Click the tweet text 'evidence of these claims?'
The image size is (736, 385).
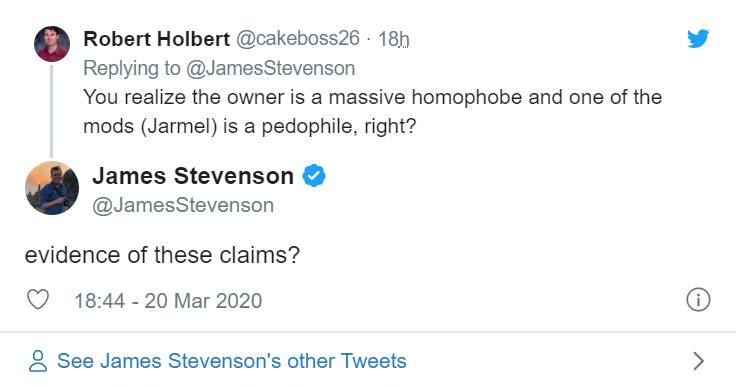(x=162, y=255)
